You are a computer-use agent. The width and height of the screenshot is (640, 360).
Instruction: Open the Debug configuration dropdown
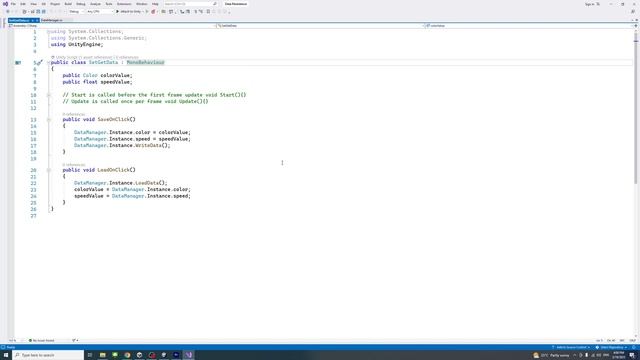[x=77, y=12]
